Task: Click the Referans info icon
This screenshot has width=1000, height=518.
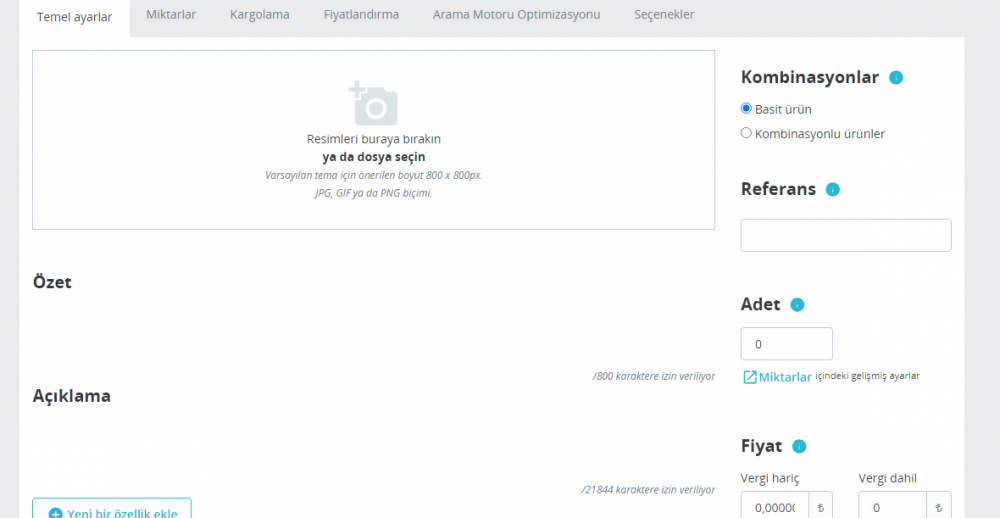Action: click(833, 189)
